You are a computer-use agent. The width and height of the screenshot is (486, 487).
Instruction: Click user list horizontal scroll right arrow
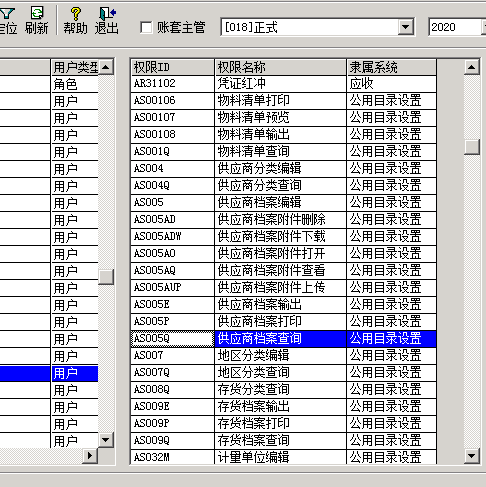click(x=89, y=455)
